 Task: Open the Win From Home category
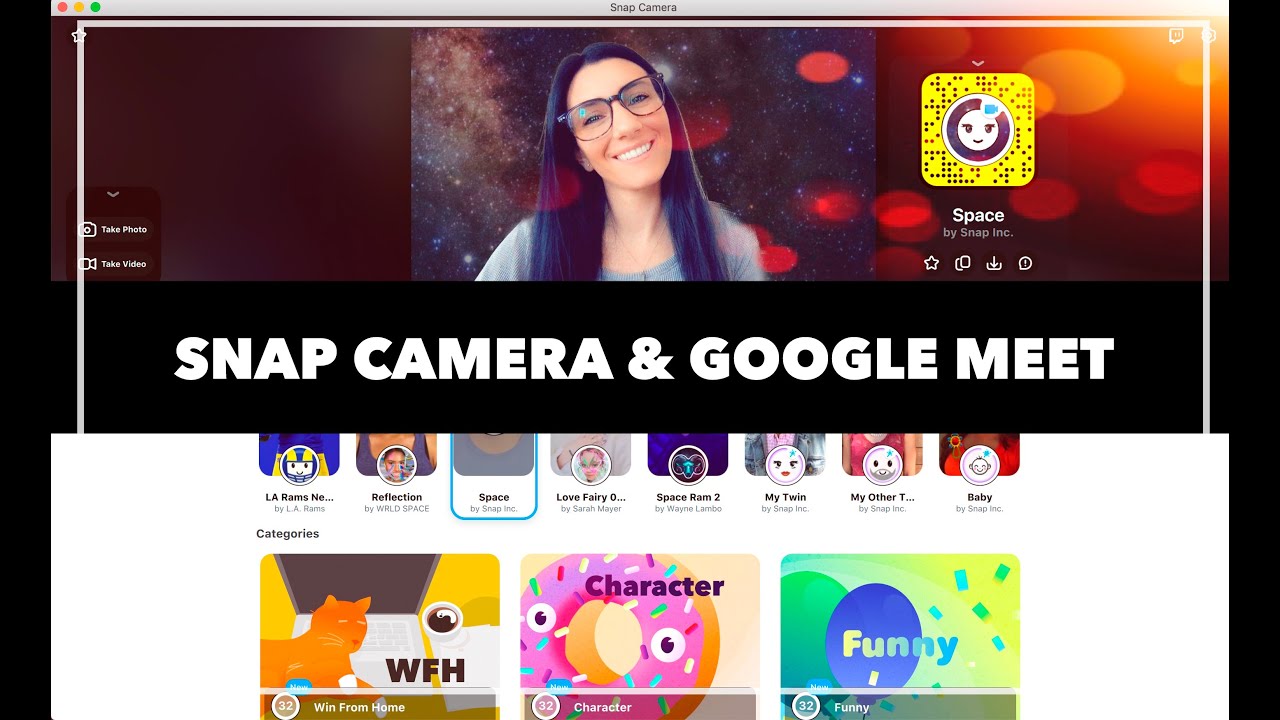[380, 632]
